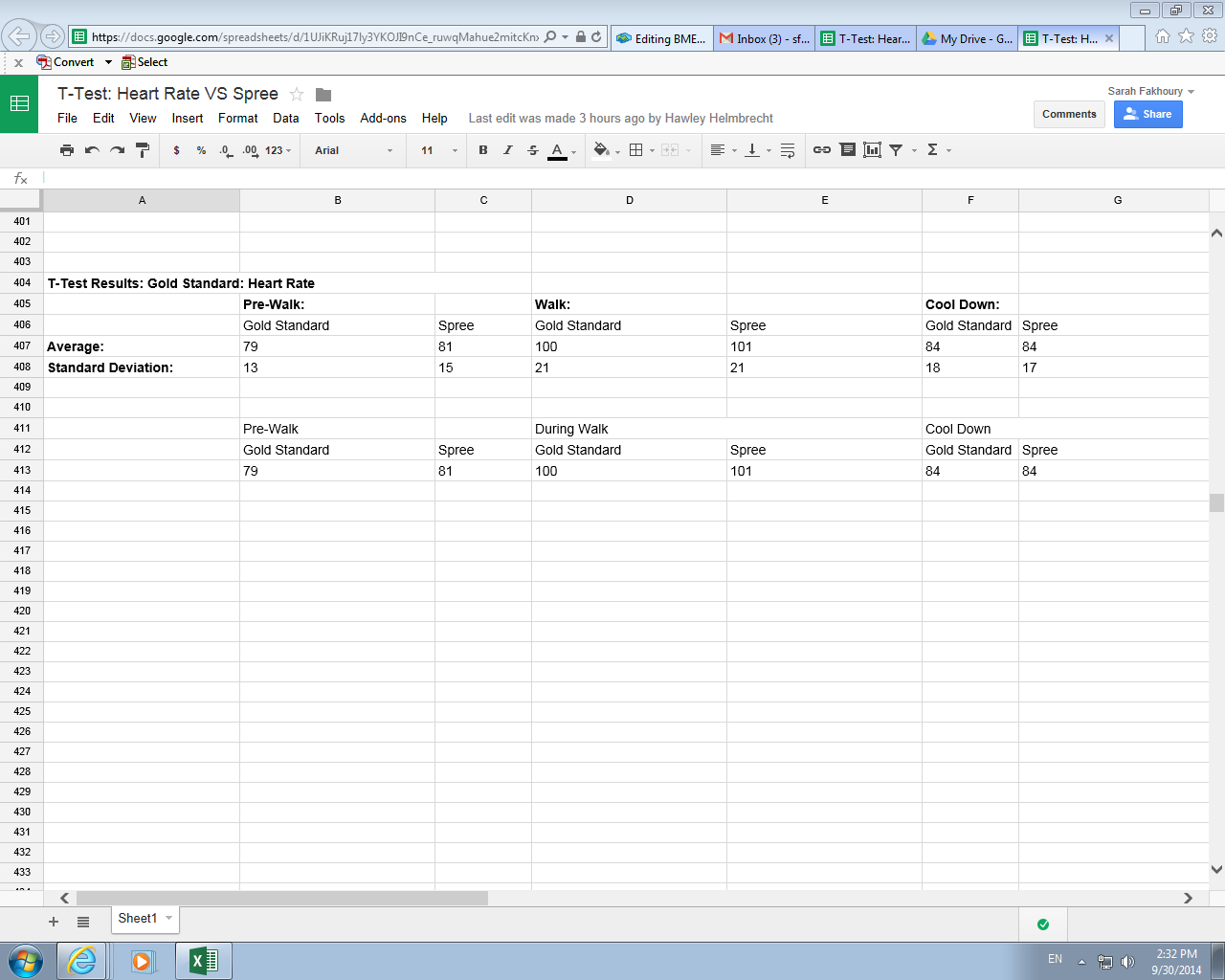Star this spreadsheet document
1225x980 pixels.
click(x=297, y=95)
